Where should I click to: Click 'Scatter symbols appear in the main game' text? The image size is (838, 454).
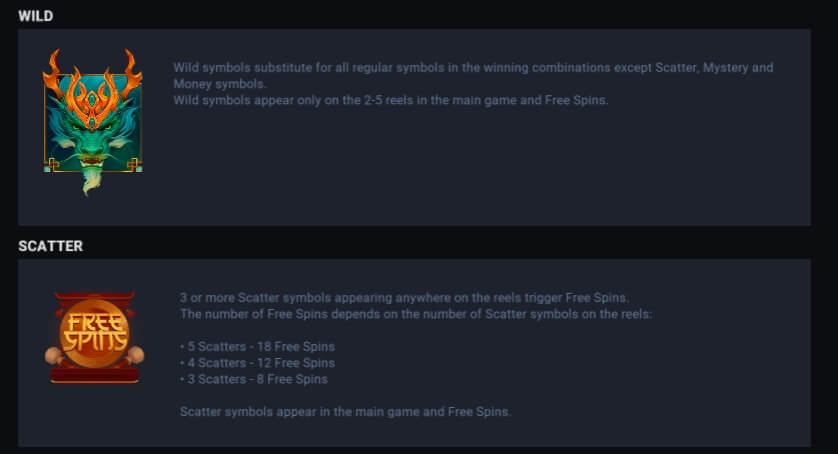346,412
